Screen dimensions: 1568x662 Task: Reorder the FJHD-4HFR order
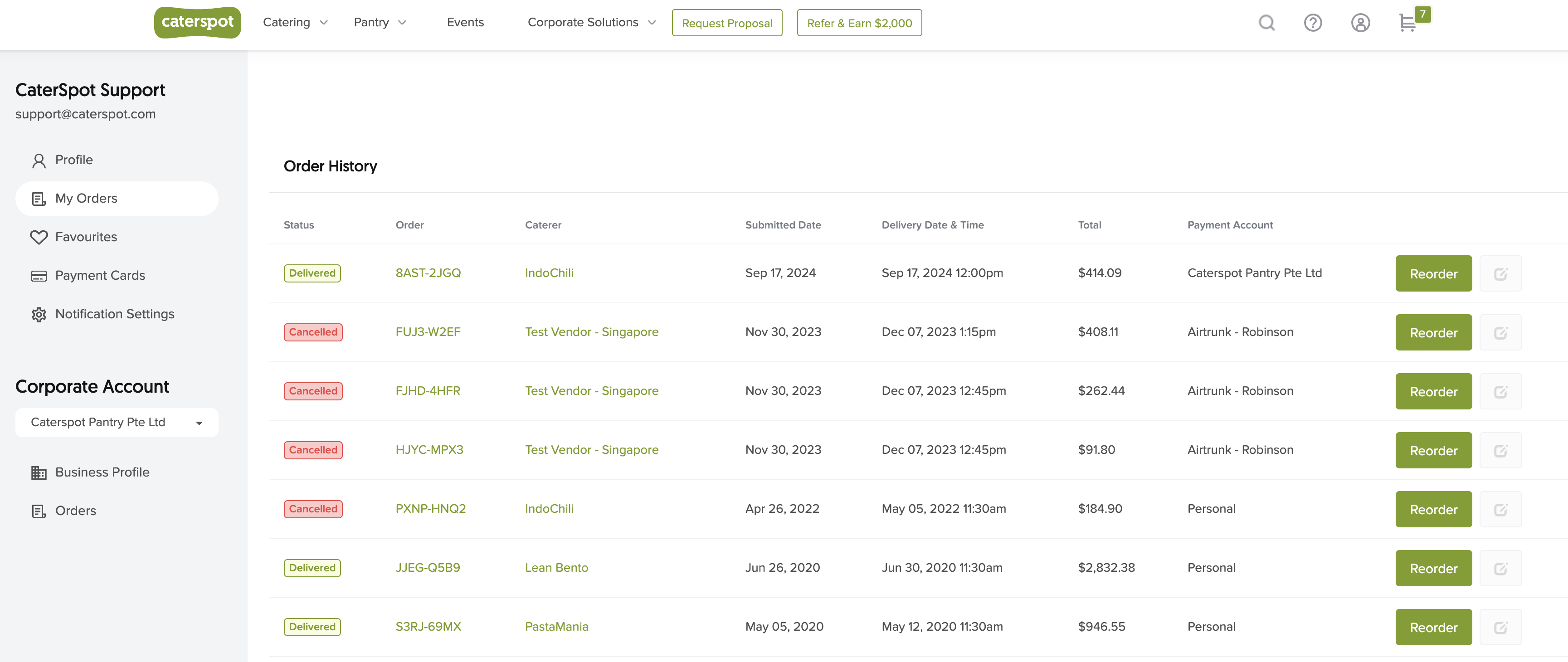[1433, 391]
